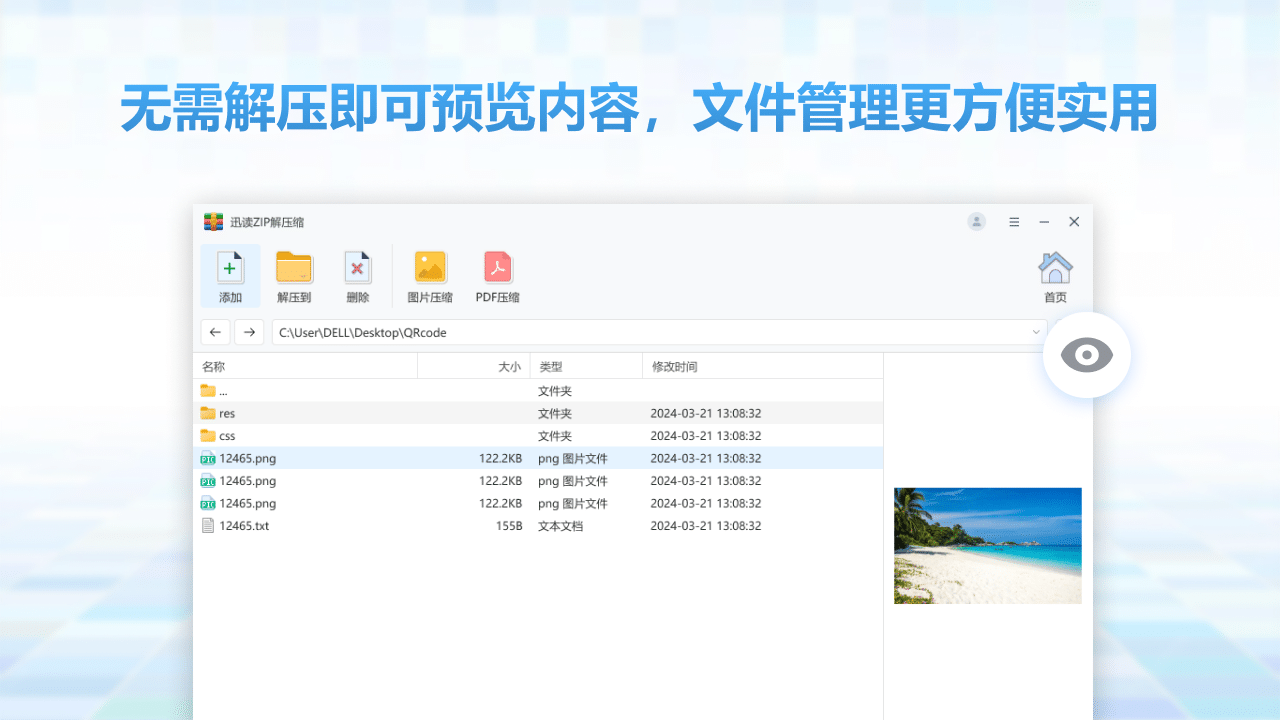Click the 删除 (Delete) icon
Image resolution: width=1280 pixels, height=720 pixels.
[358, 275]
